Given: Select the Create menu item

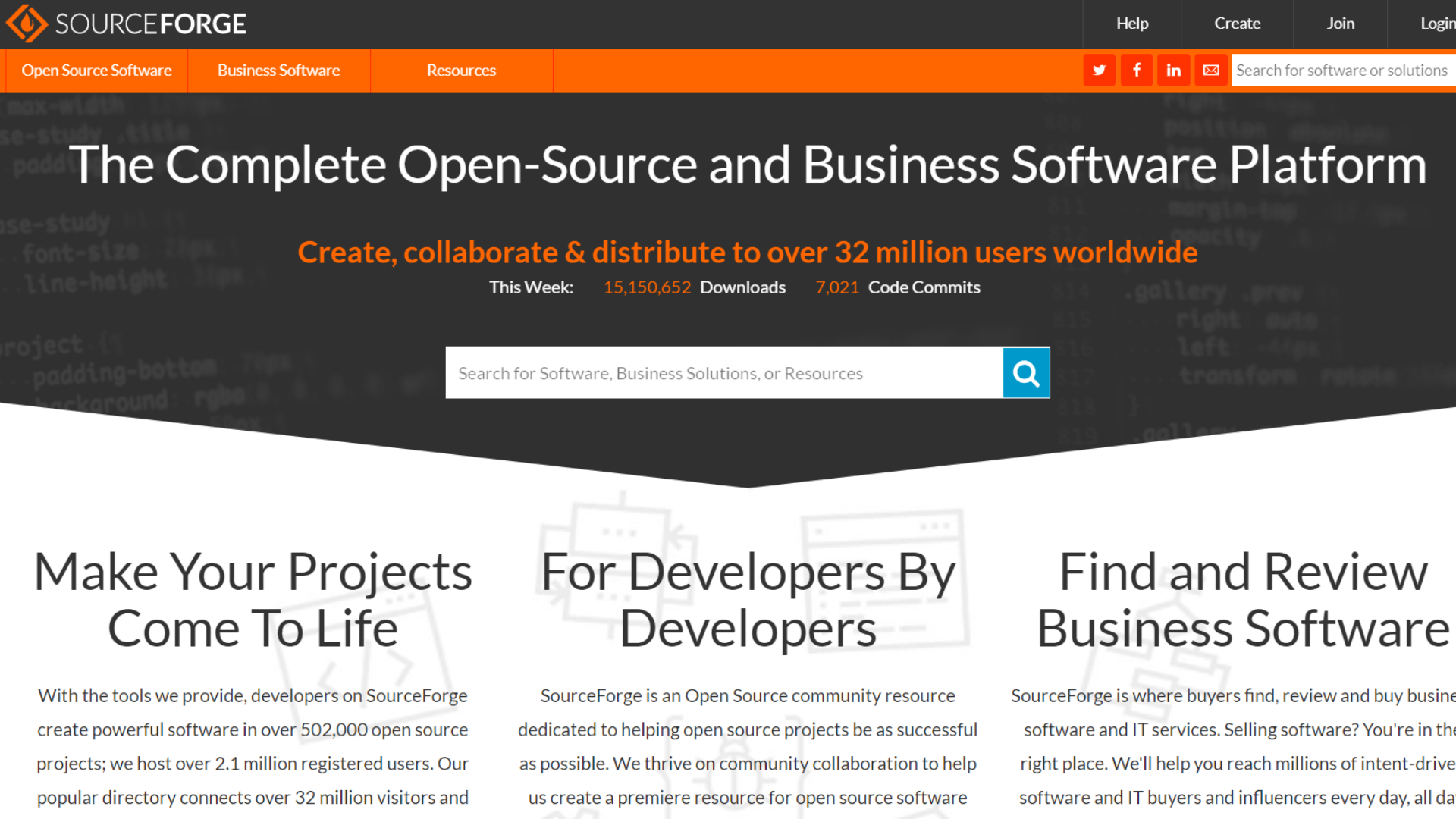Looking at the screenshot, I should point(1237,24).
